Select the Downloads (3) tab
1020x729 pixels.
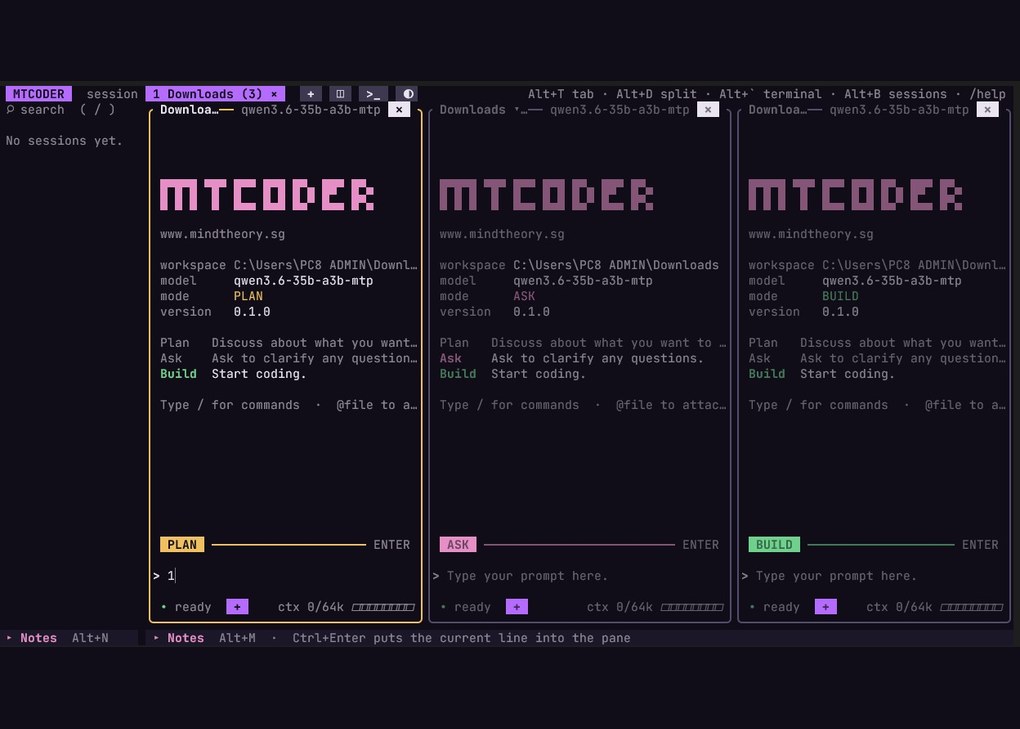point(215,94)
